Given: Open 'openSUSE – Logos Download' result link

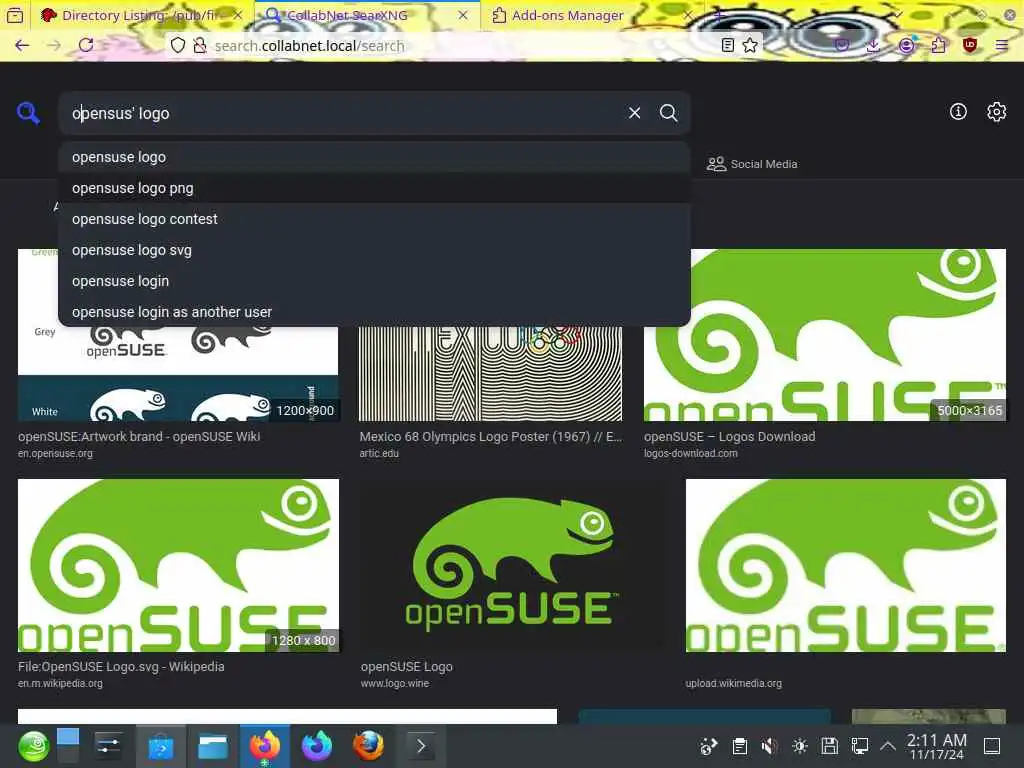Looking at the screenshot, I should click(x=729, y=436).
